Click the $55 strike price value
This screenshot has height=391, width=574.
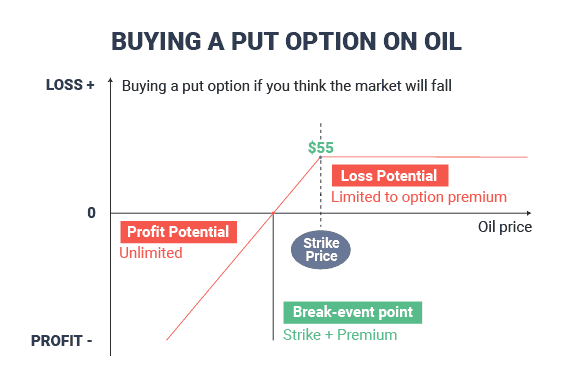[321, 148]
